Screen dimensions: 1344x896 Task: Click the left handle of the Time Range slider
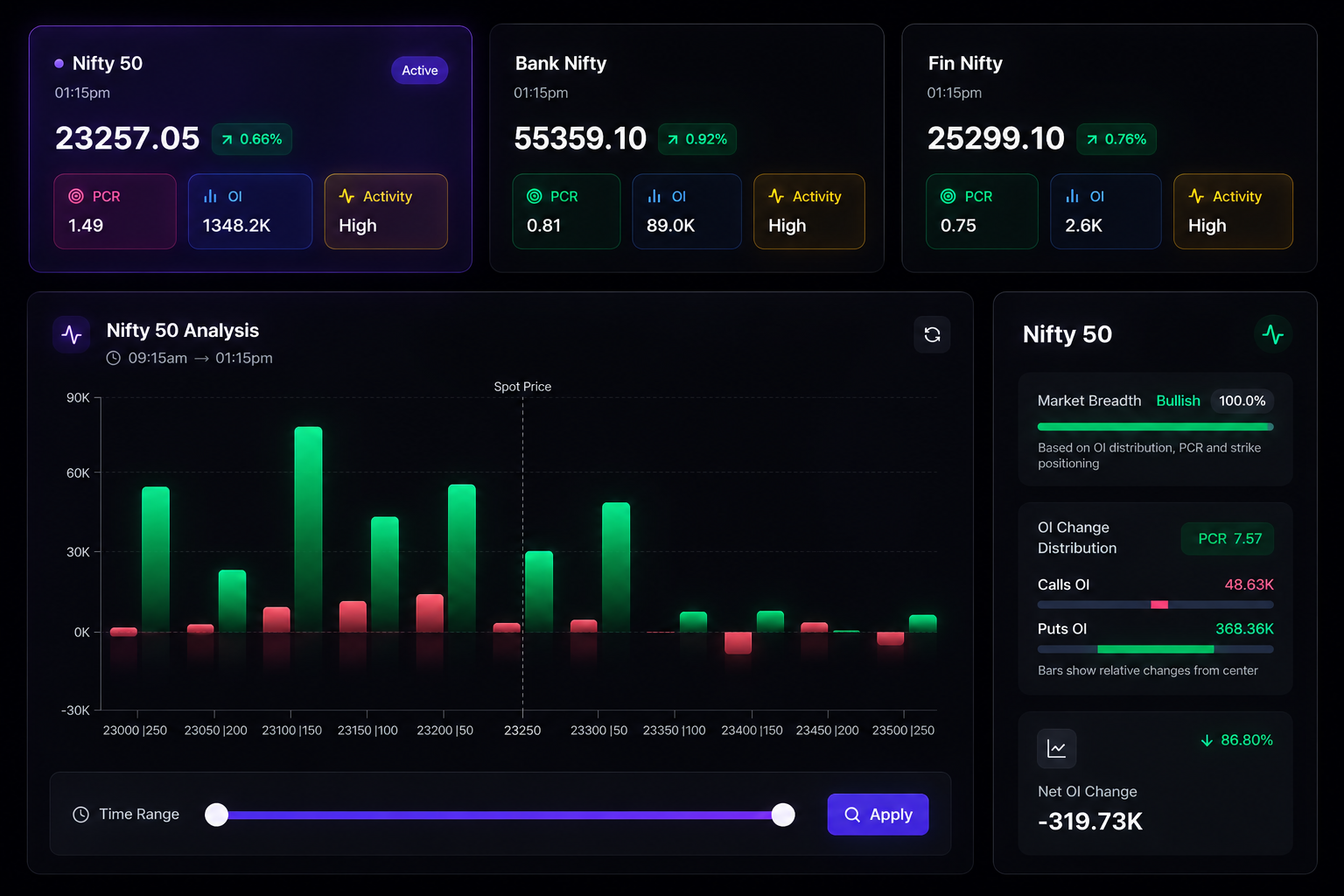tap(216, 815)
